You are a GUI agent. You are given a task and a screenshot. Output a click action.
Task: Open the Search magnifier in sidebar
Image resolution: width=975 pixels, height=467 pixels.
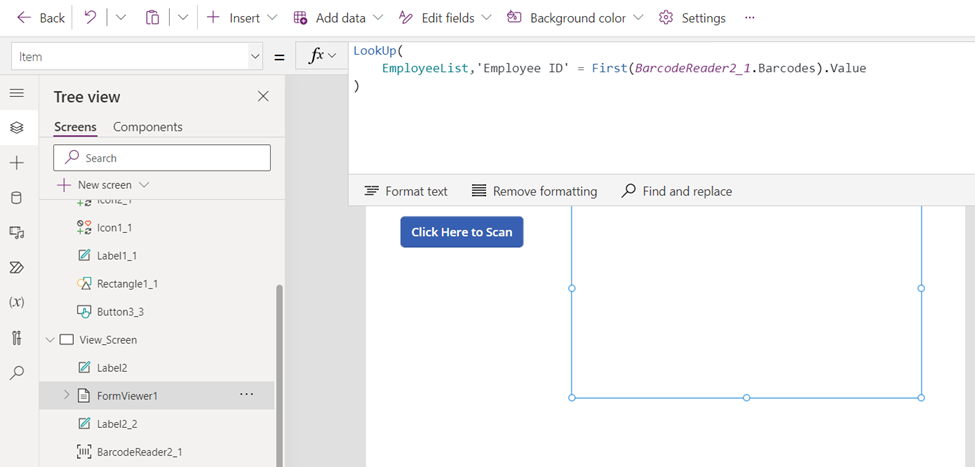click(x=17, y=373)
